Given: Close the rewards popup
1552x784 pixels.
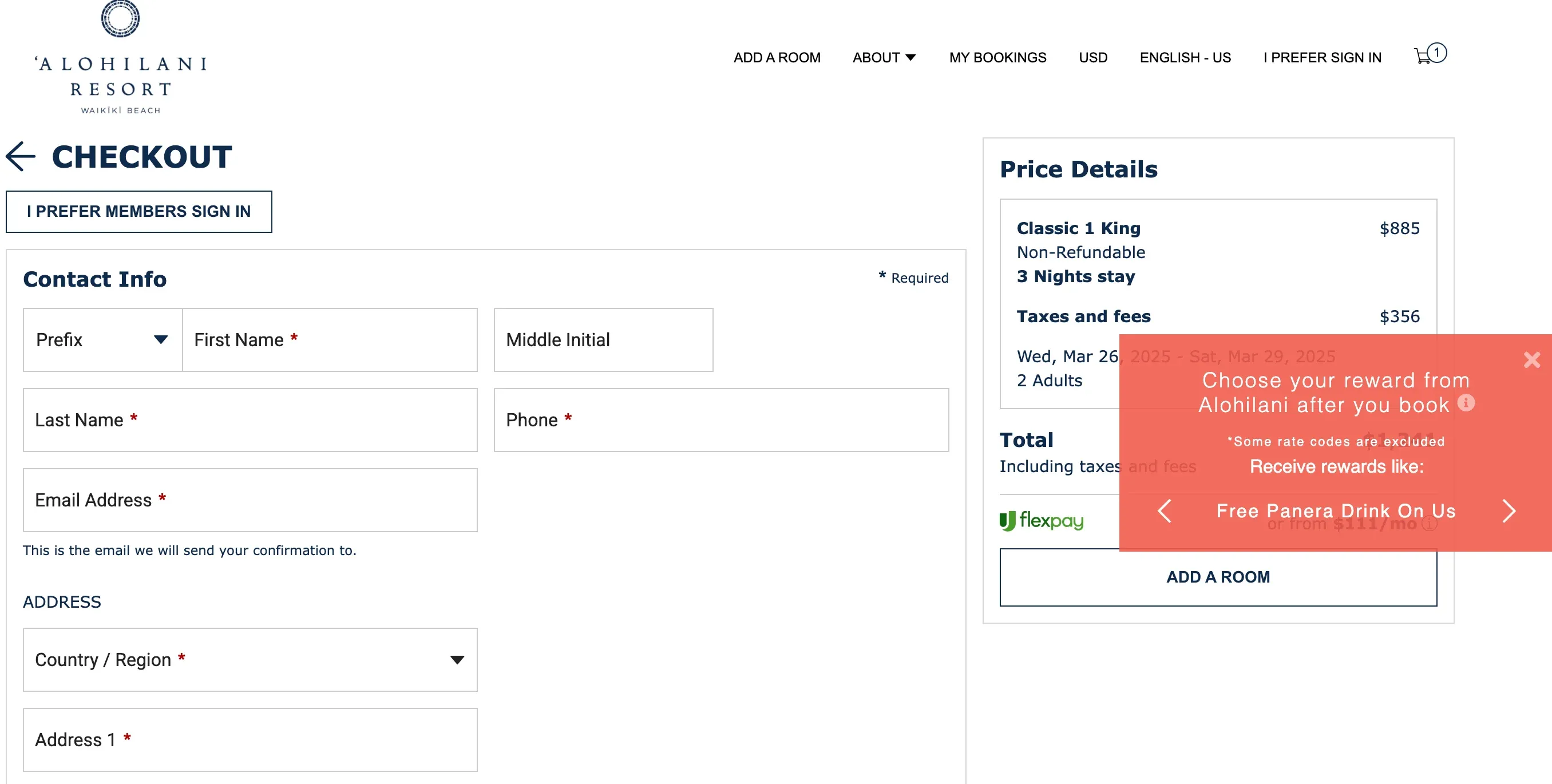Looking at the screenshot, I should pos(1531,360).
